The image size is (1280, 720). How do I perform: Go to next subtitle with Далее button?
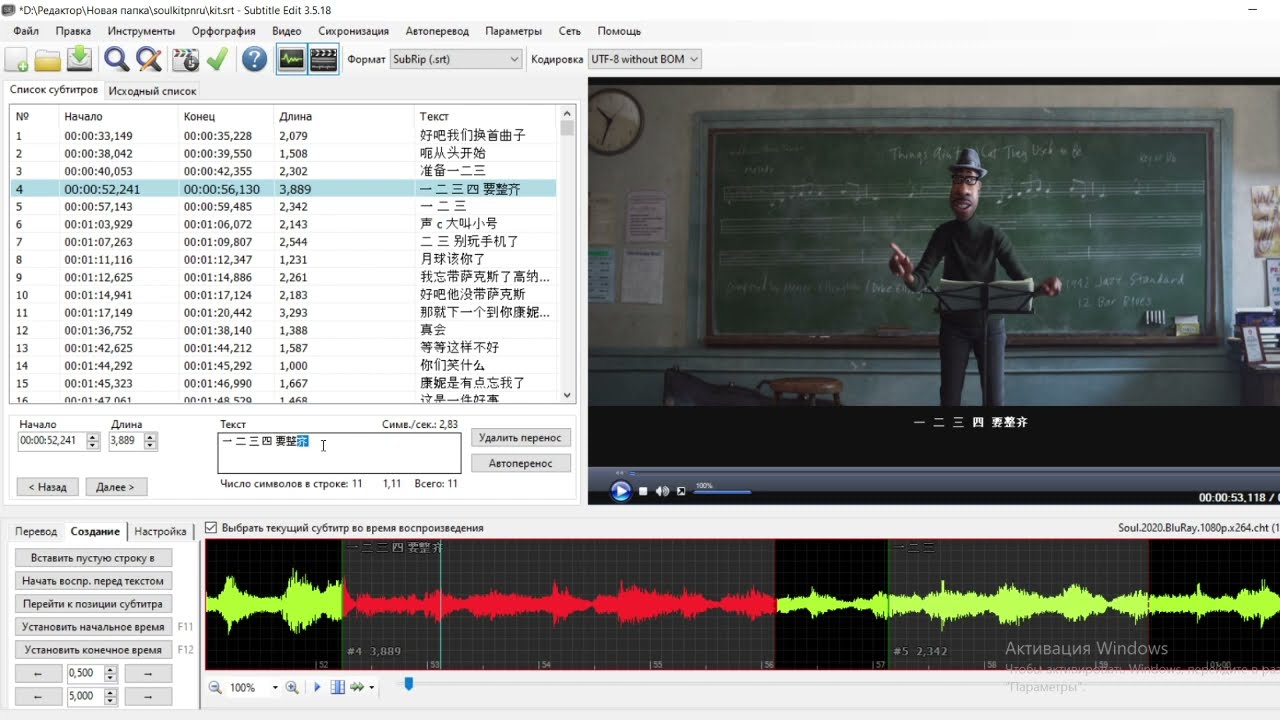(x=116, y=487)
